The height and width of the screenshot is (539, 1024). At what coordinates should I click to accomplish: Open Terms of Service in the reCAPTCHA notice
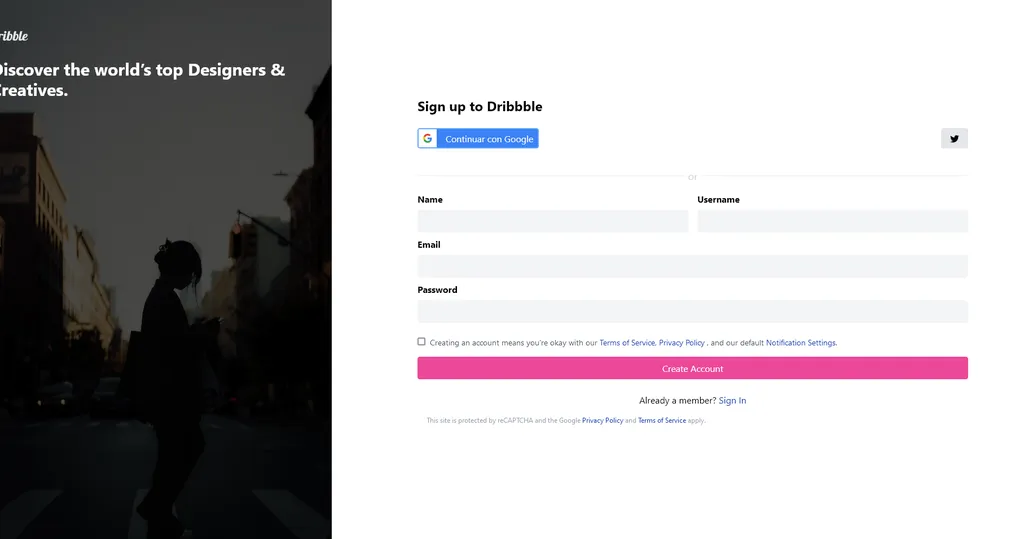662,421
